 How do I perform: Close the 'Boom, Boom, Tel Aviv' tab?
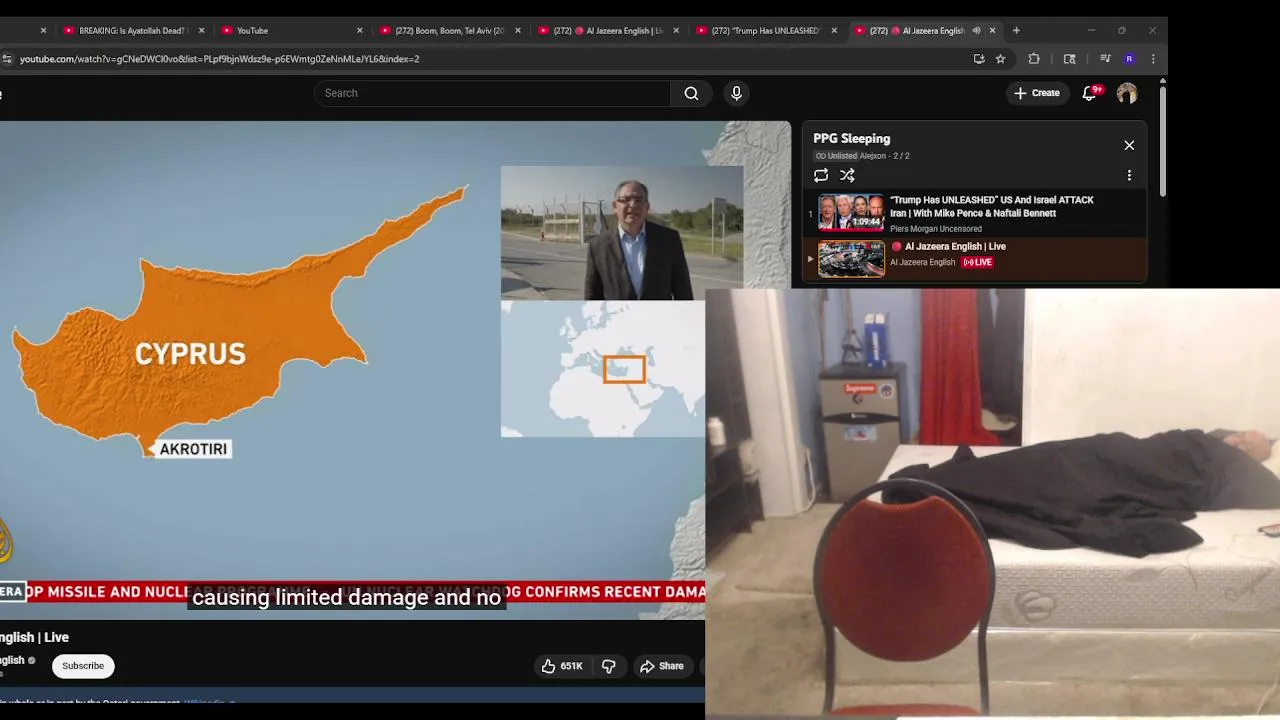click(518, 31)
